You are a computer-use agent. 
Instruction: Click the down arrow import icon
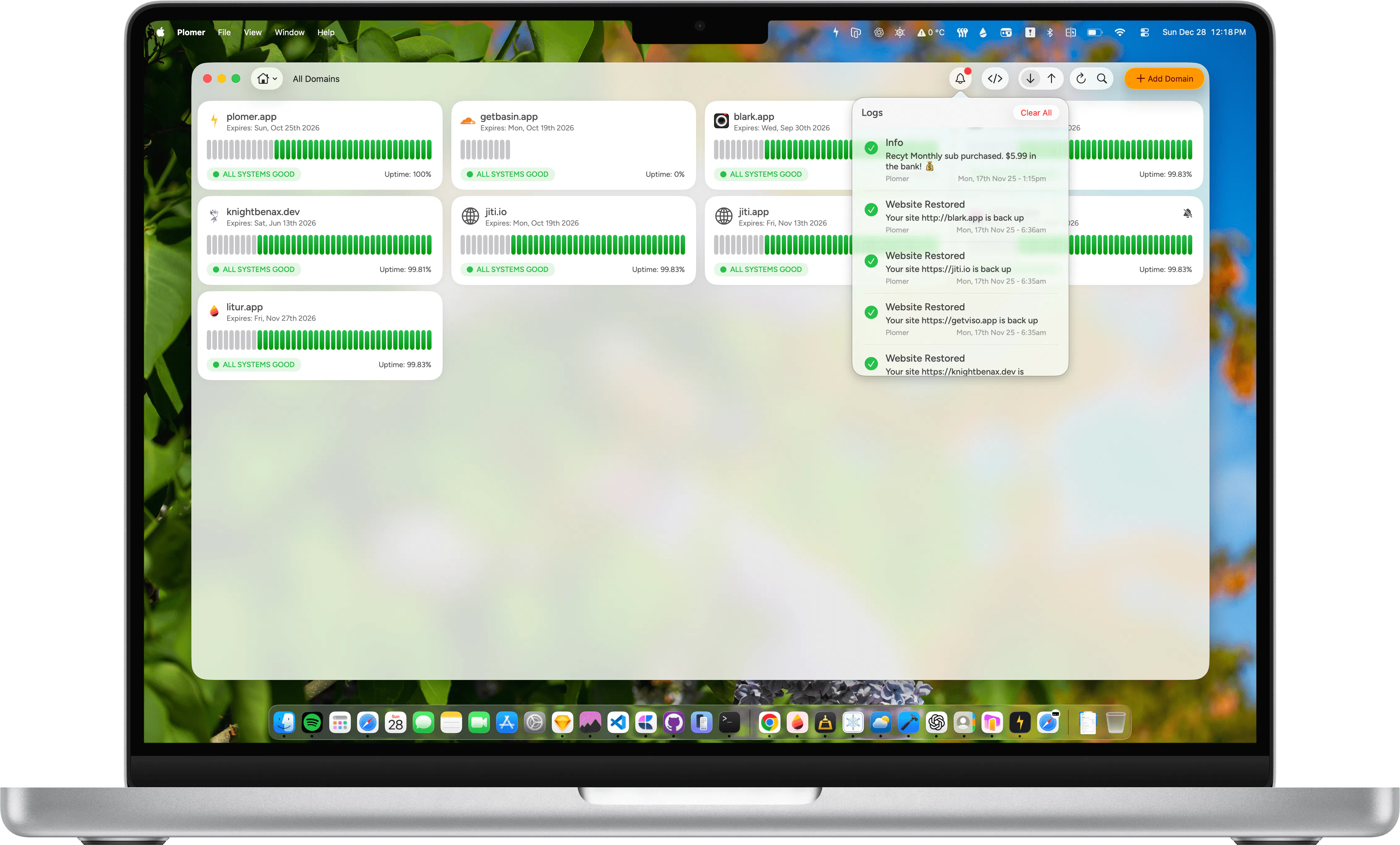[x=1030, y=79]
